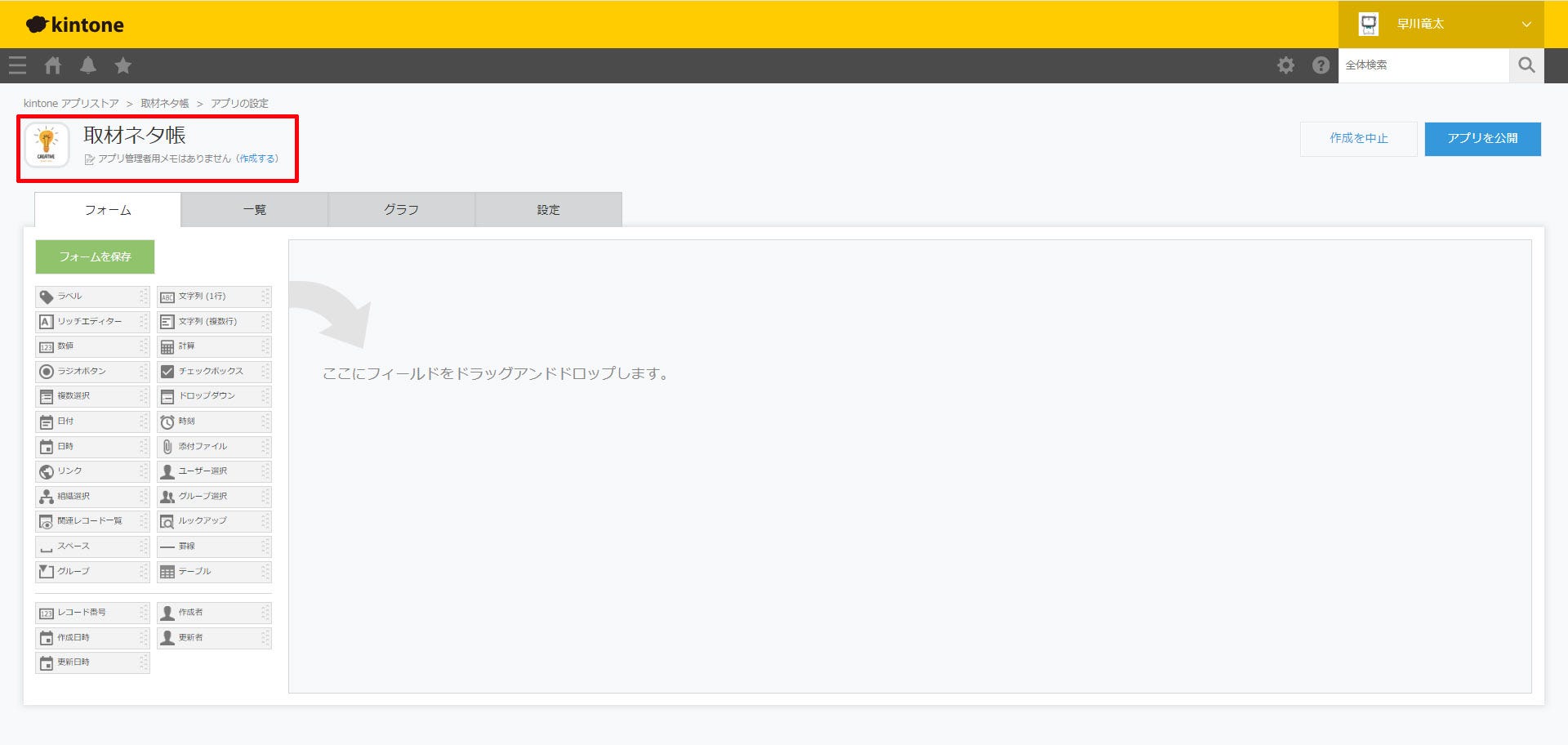Select the レコード番号 field item

92,613
